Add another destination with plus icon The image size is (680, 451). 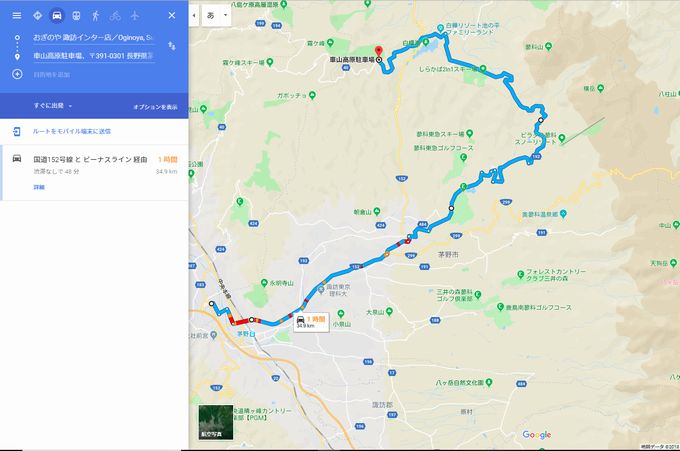17,74
